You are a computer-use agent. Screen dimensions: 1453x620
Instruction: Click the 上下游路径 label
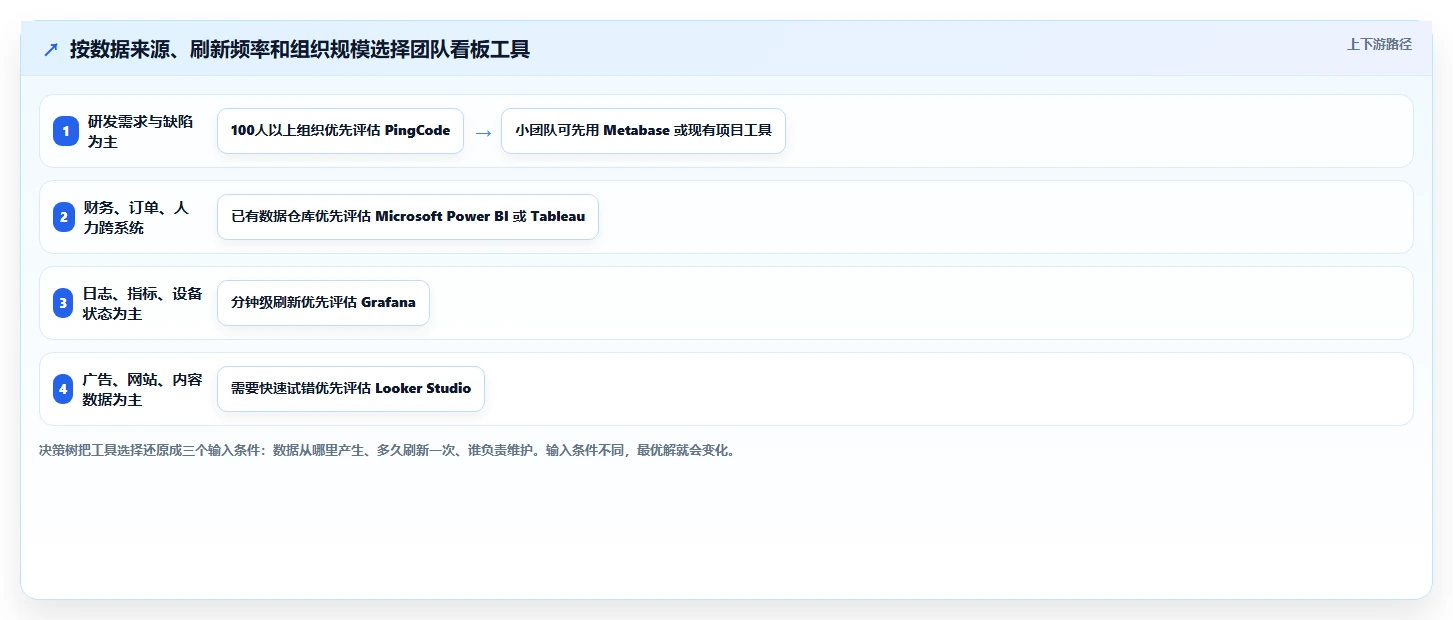point(1379,44)
